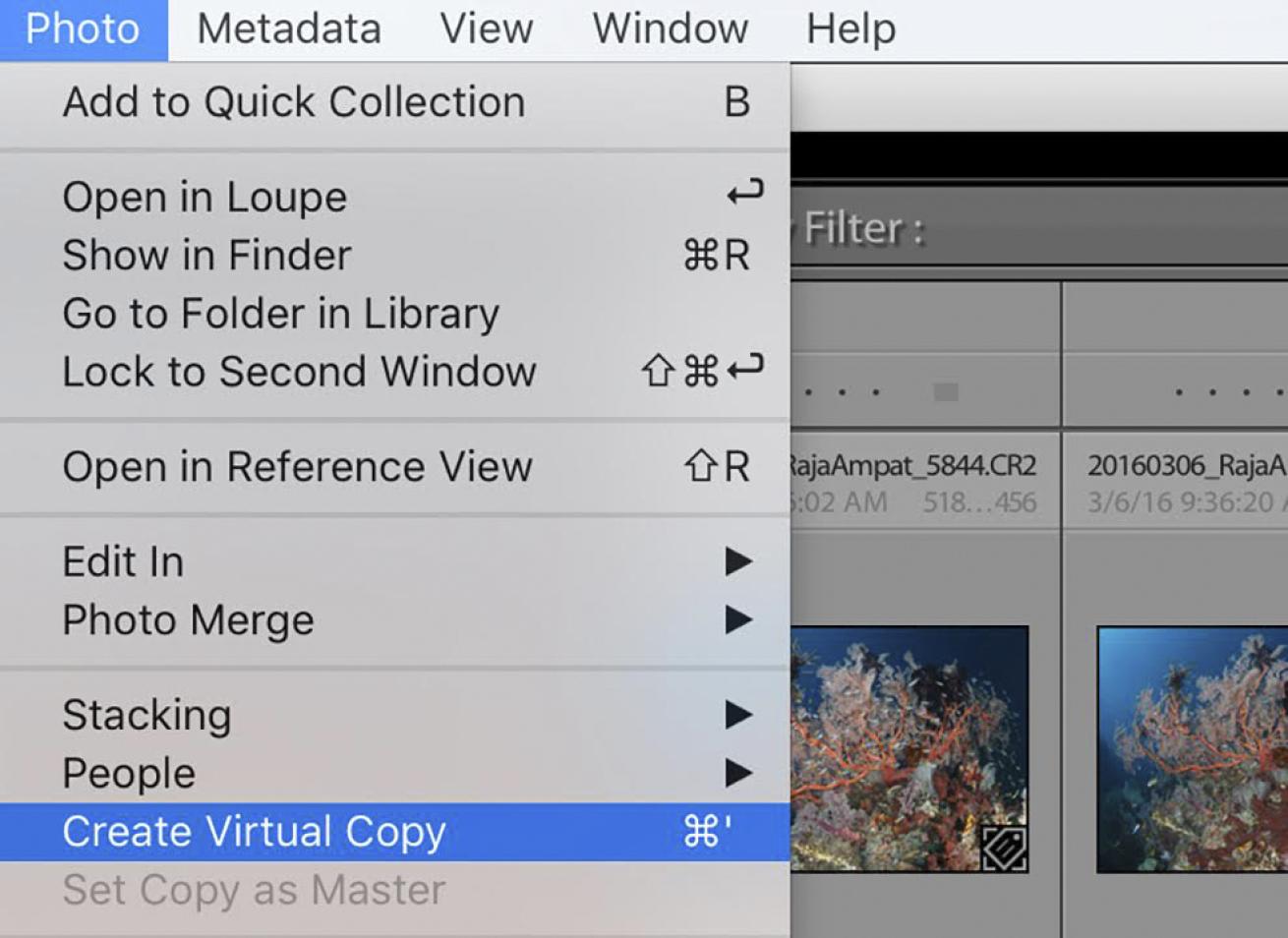Viewport: 1288px width, 938px height.
Task: Open the Help menu
Action: pyautogui.click(x=850, y=29)
